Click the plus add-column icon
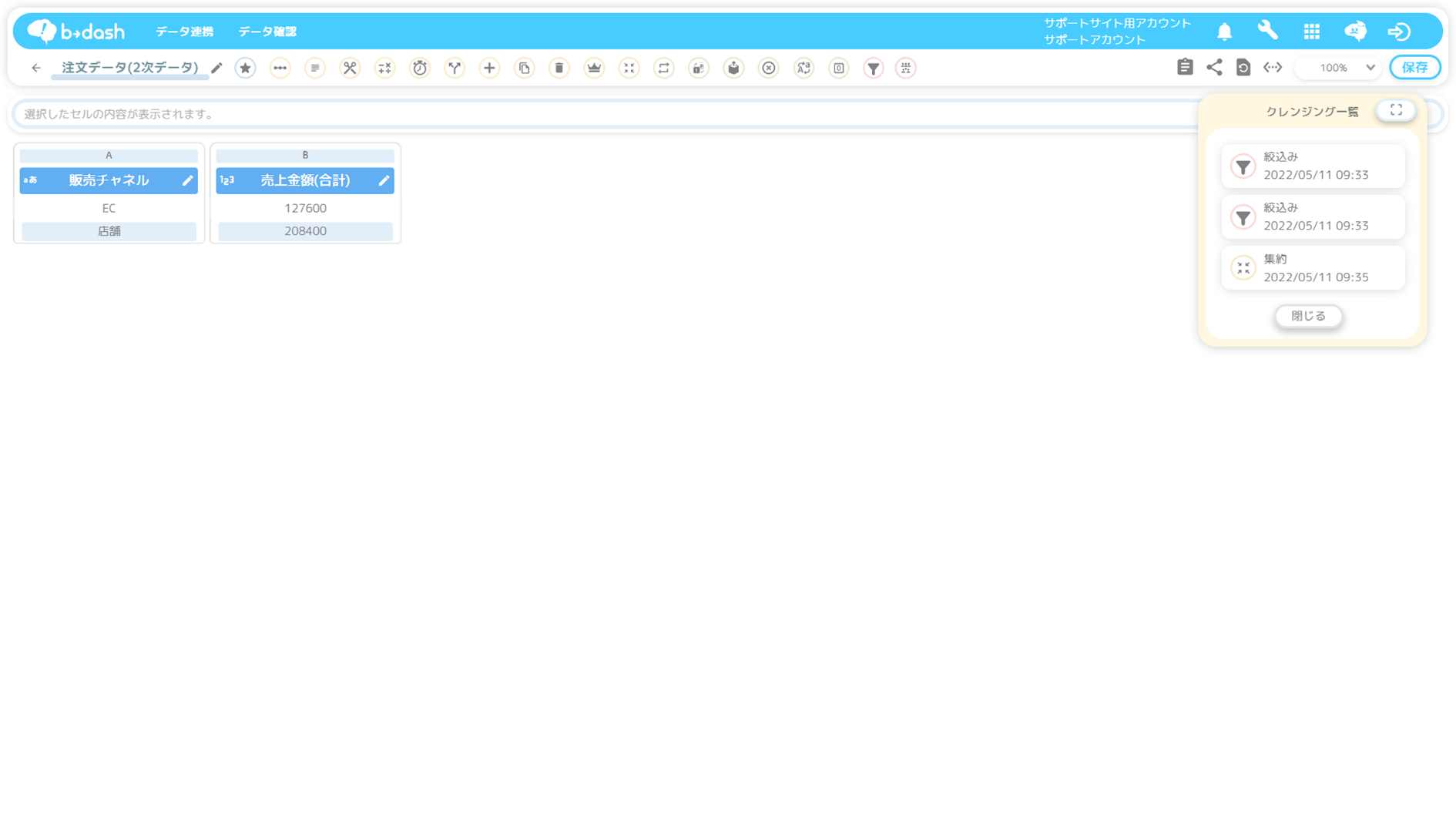Image resolution: width=1456 pixels, height=819 pixels. pyautogui.click(x=489, y=68)
